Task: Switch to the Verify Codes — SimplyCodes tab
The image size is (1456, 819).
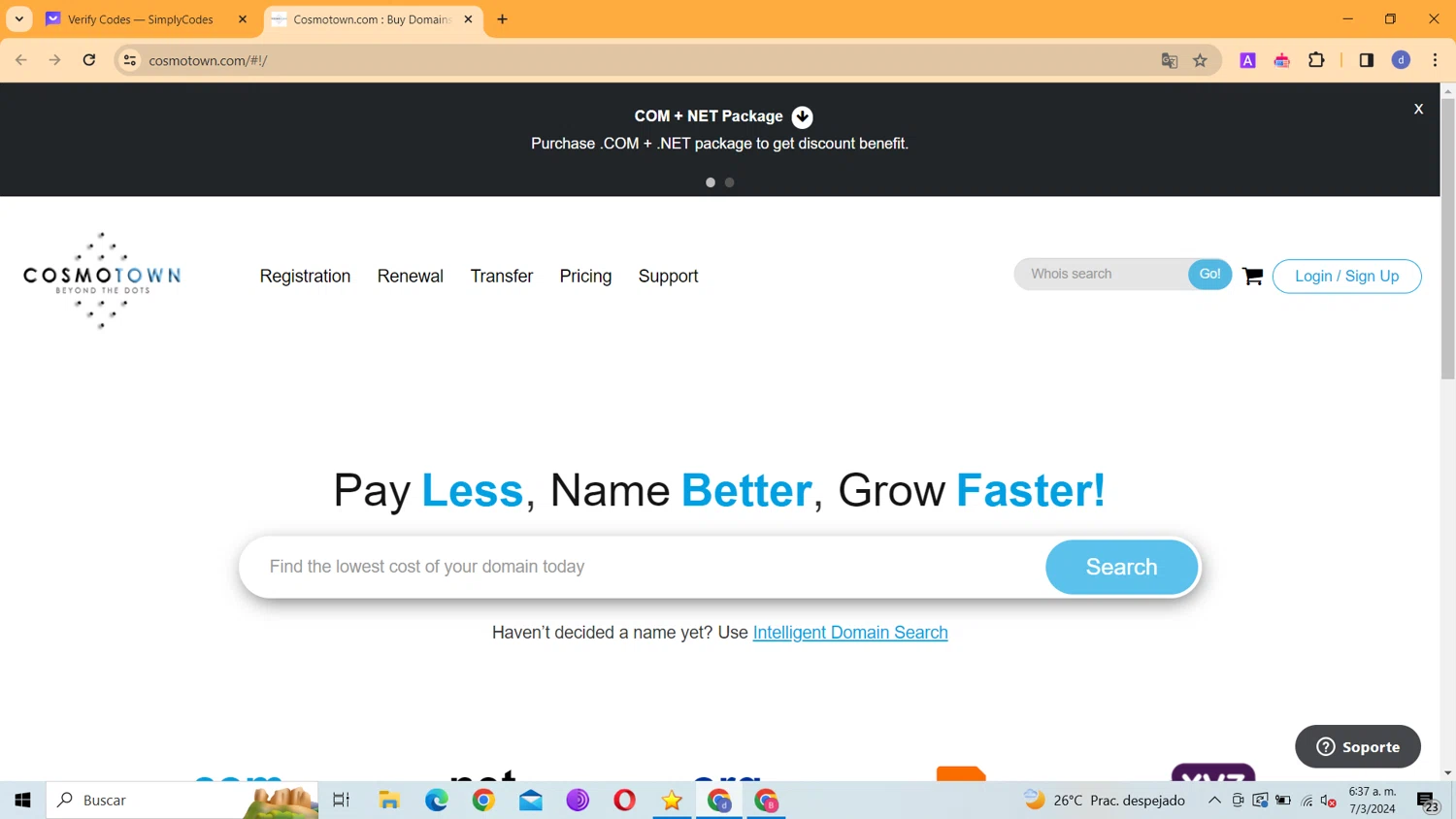Action: click(141, 19)
